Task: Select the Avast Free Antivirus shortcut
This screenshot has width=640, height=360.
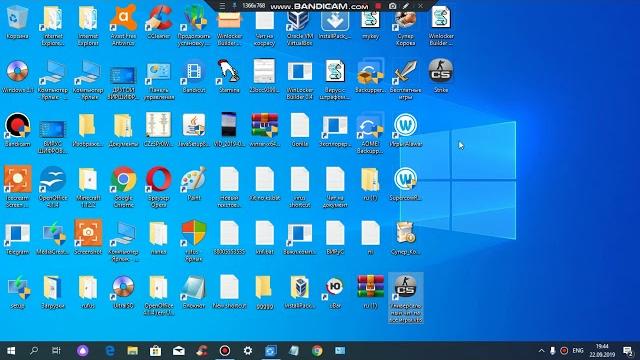Action: [123, 25]
